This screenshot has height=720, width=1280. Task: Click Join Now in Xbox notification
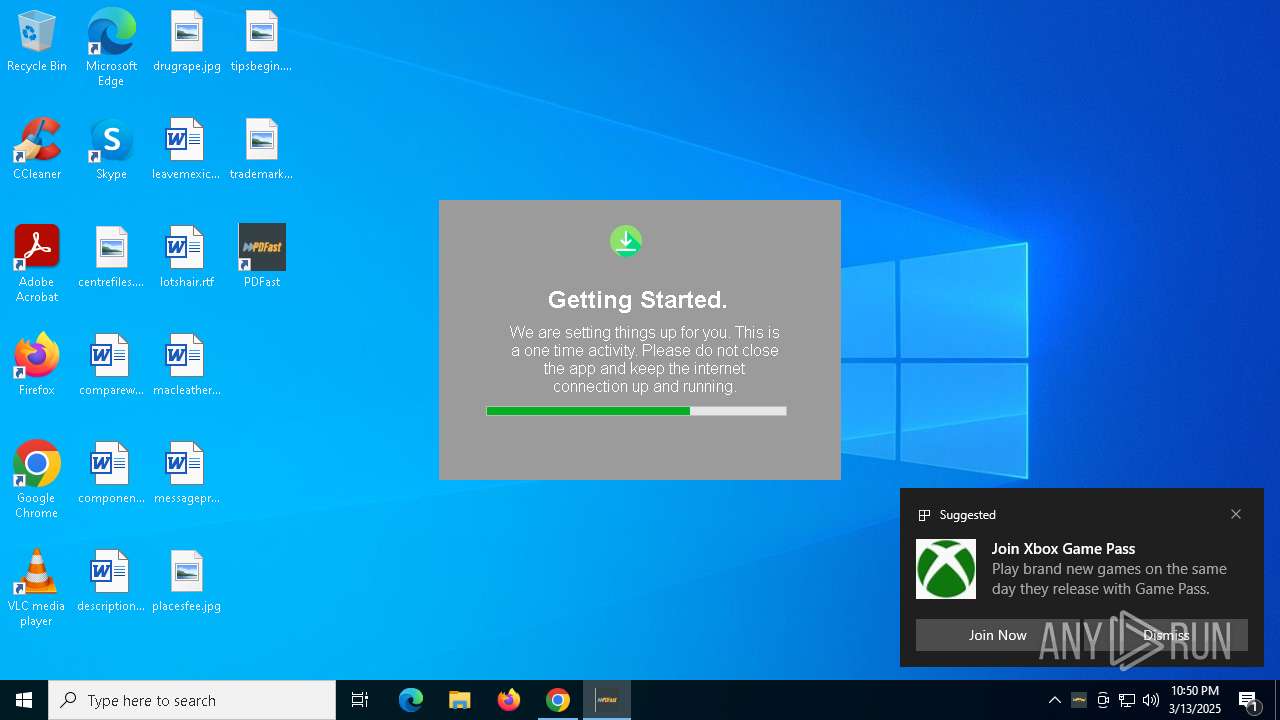pyautogui.click(x=997, y=635)
